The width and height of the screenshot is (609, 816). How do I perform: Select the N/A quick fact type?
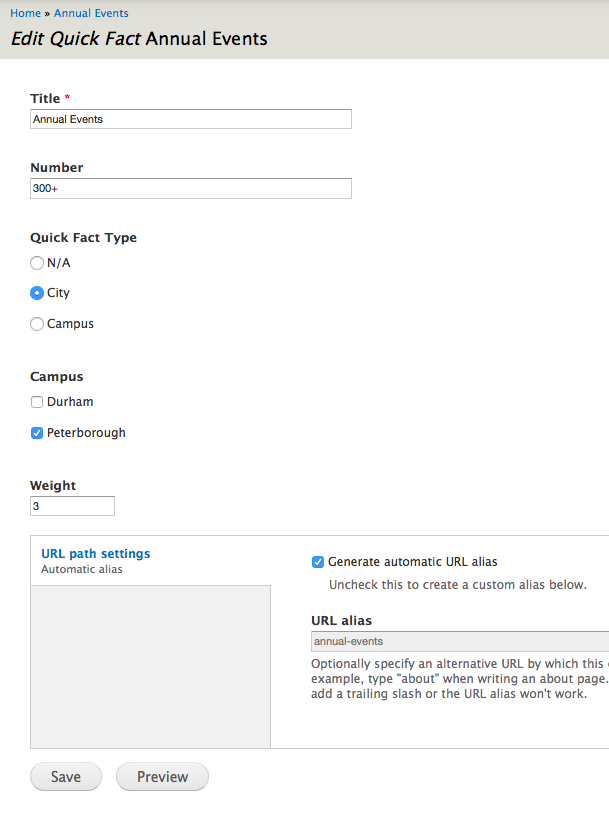[x=37, y=263]
